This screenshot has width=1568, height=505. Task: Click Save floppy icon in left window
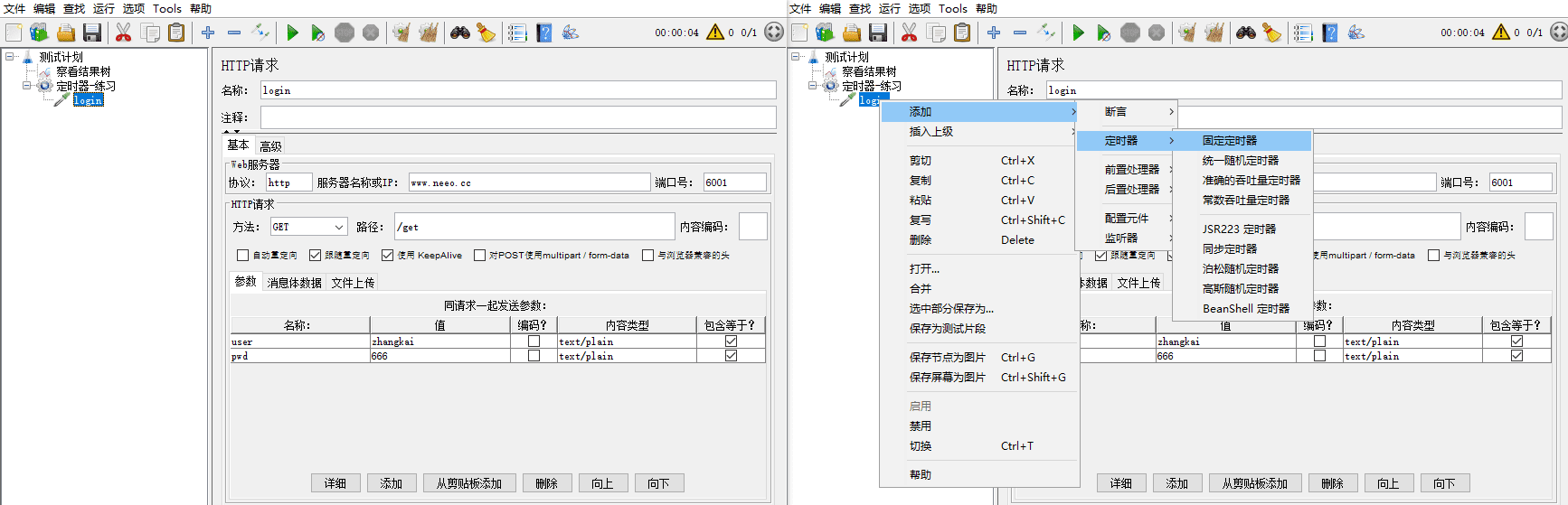pyautogui.click(x=92, y=33)
